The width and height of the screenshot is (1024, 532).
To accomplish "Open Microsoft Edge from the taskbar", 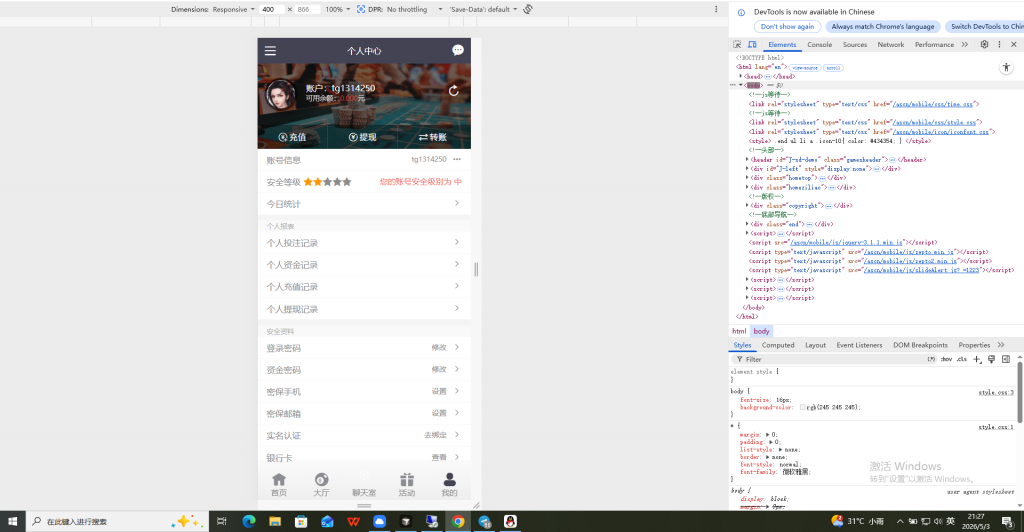I will (x=249, y=521).
